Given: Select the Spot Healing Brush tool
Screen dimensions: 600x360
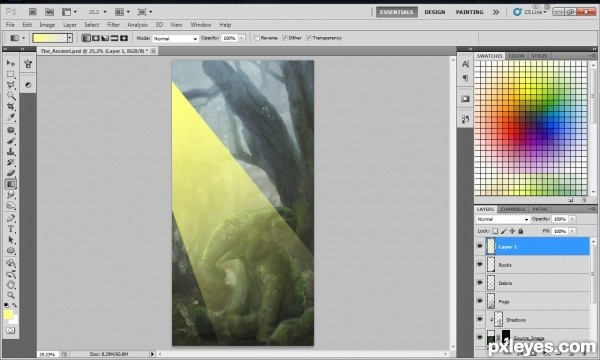Looking at the screenshot, I should point(11,130).
